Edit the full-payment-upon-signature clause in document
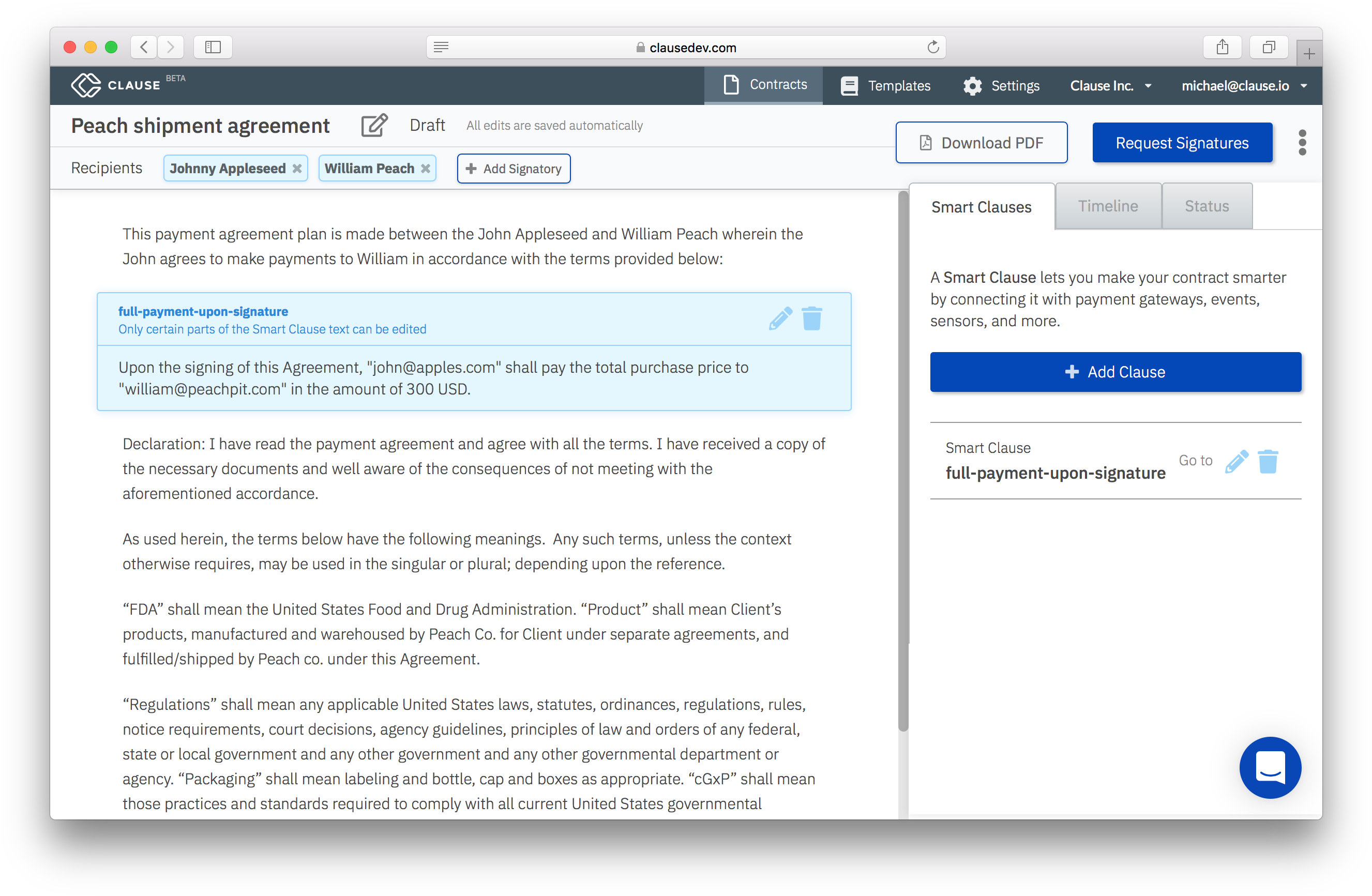The width and height of the screenshot is (1372, 896). (780, 318)
